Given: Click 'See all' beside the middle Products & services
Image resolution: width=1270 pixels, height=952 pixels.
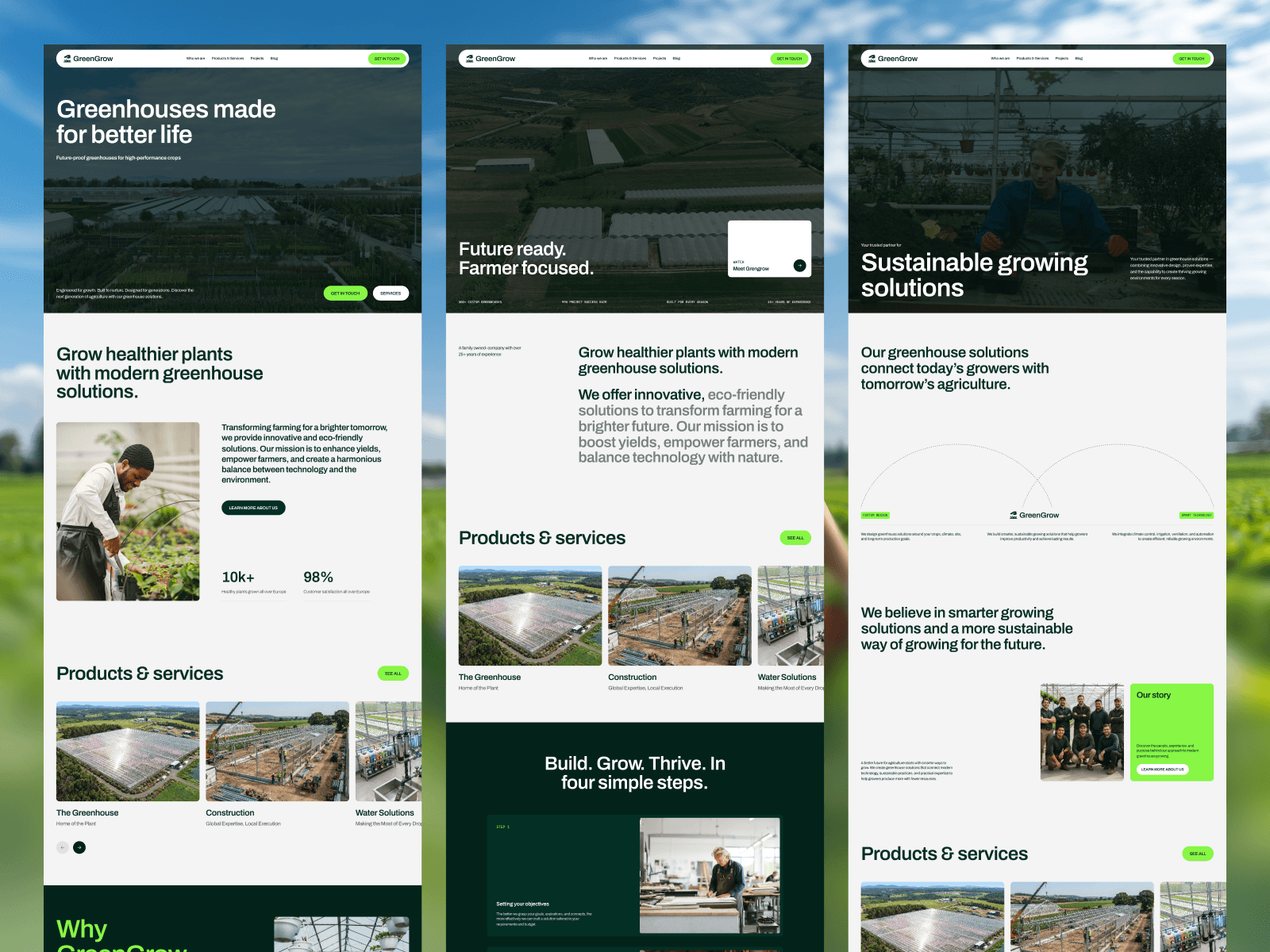Looking at the screenshot, I should click(x=795, y=538).
